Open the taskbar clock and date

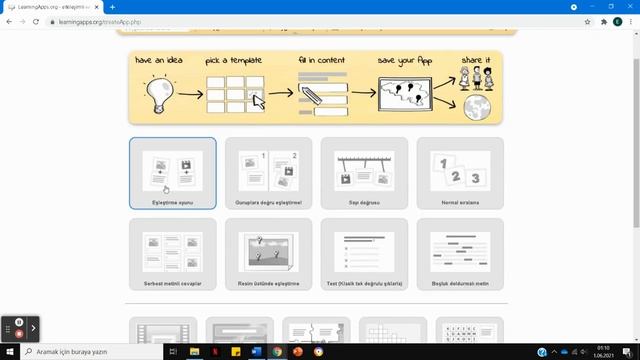coord(603,352)
